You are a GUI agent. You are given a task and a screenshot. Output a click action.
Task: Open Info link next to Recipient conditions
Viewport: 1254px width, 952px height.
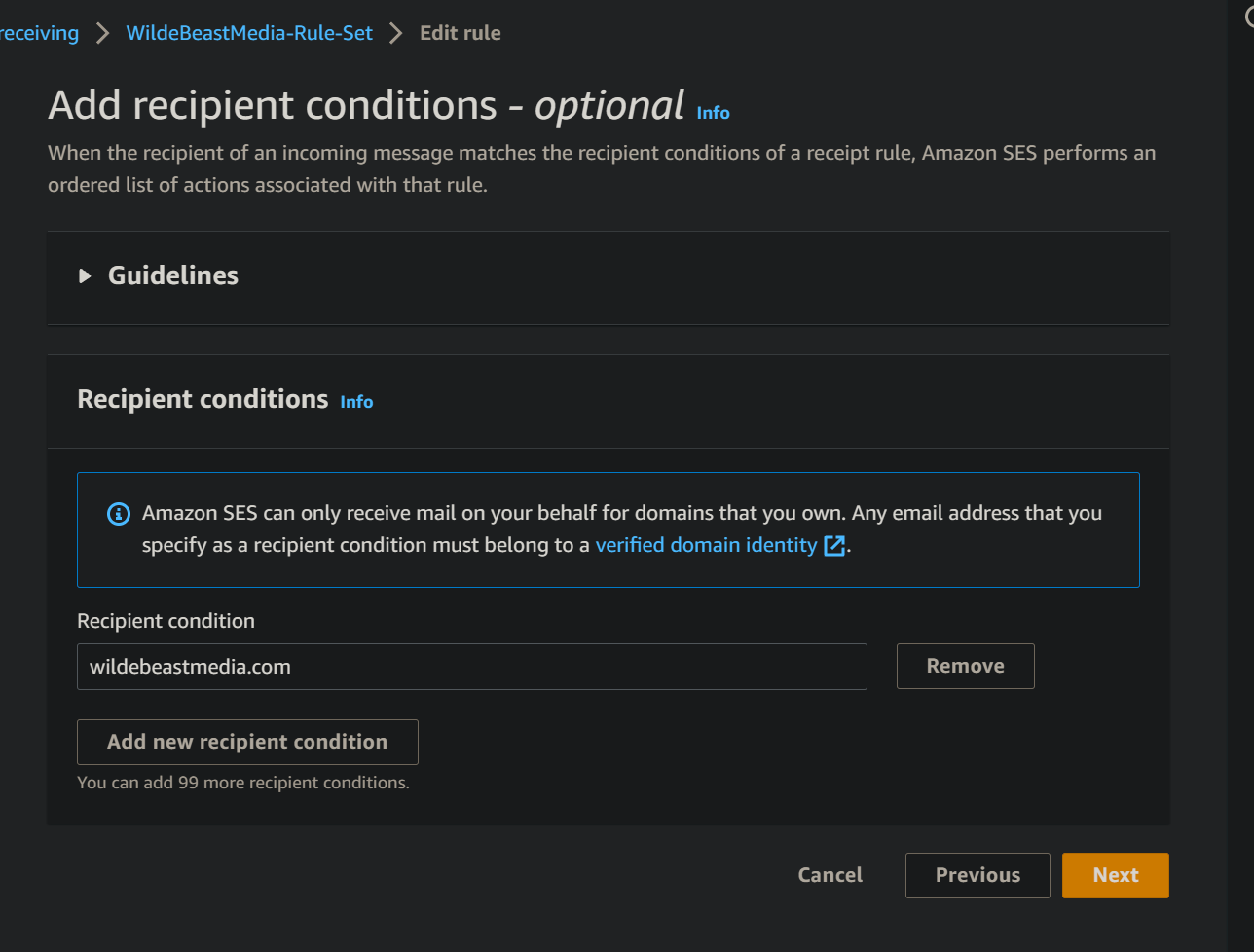click(356, 402)
